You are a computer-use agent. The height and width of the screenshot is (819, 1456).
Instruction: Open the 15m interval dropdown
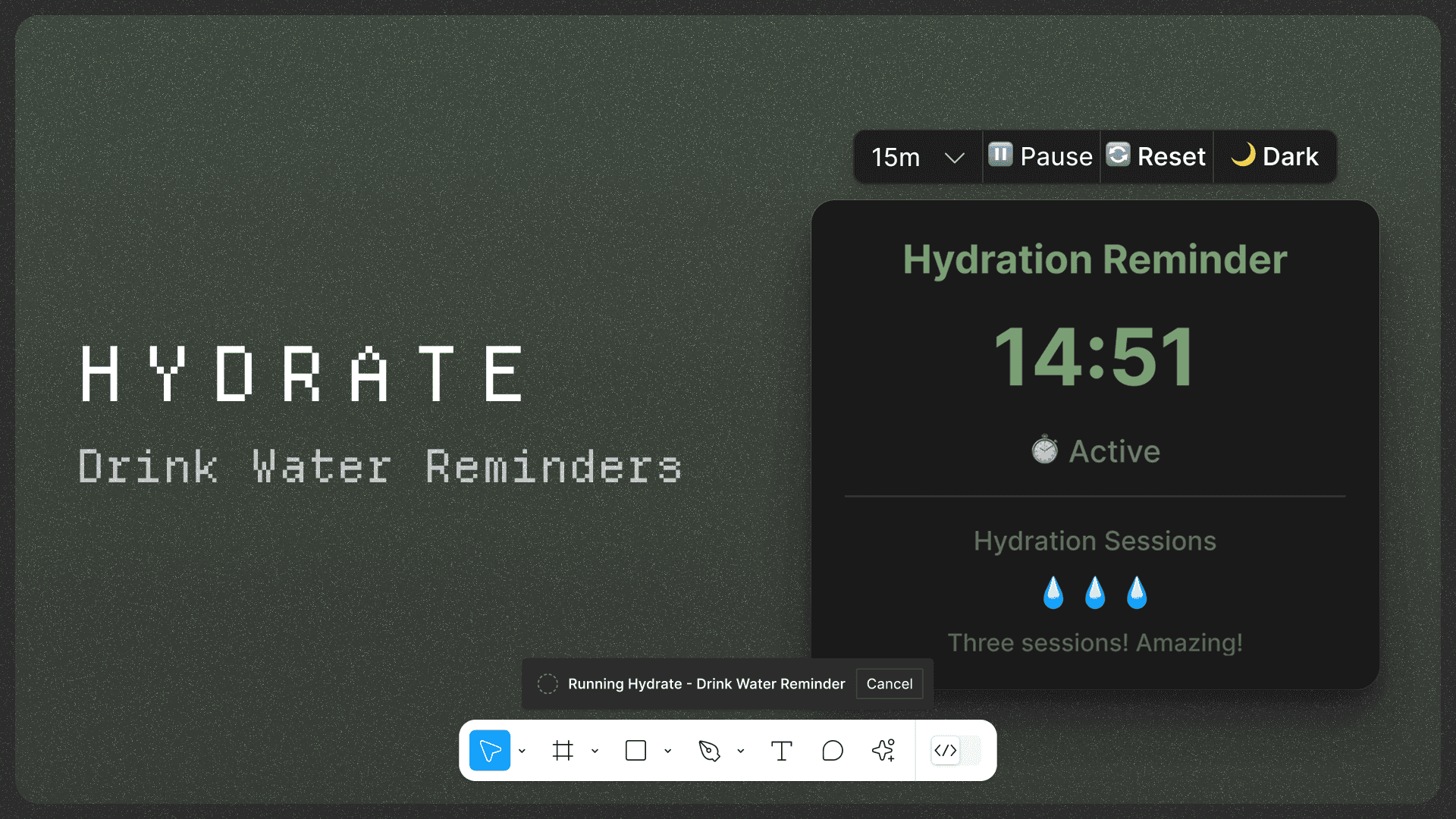pos(918,156)
